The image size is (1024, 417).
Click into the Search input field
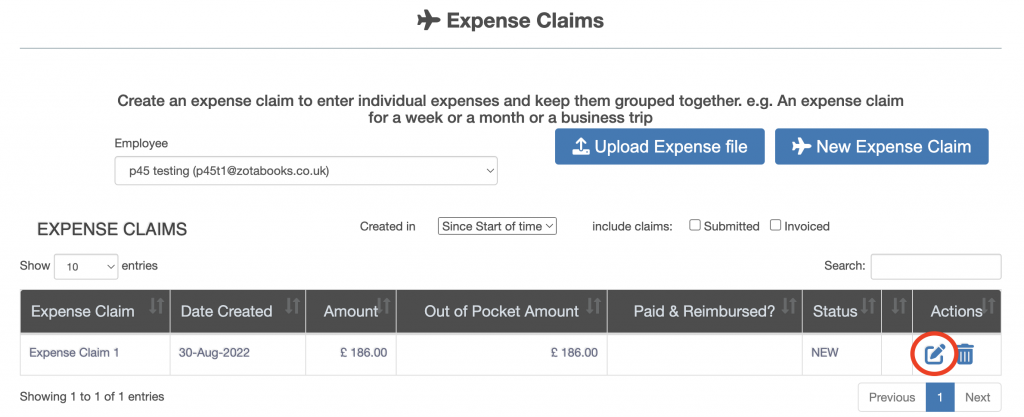click(936, 266)
